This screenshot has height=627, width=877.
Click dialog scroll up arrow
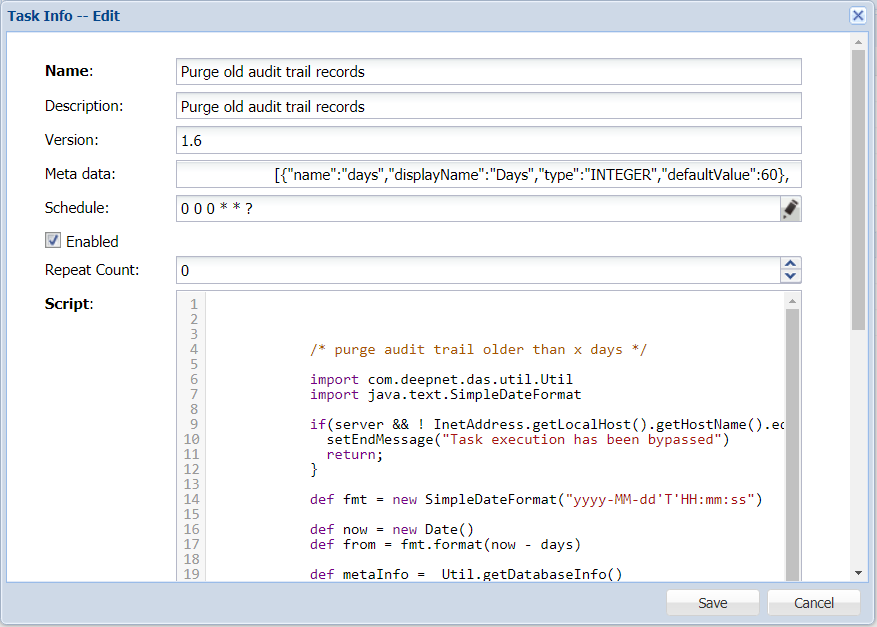858,42
